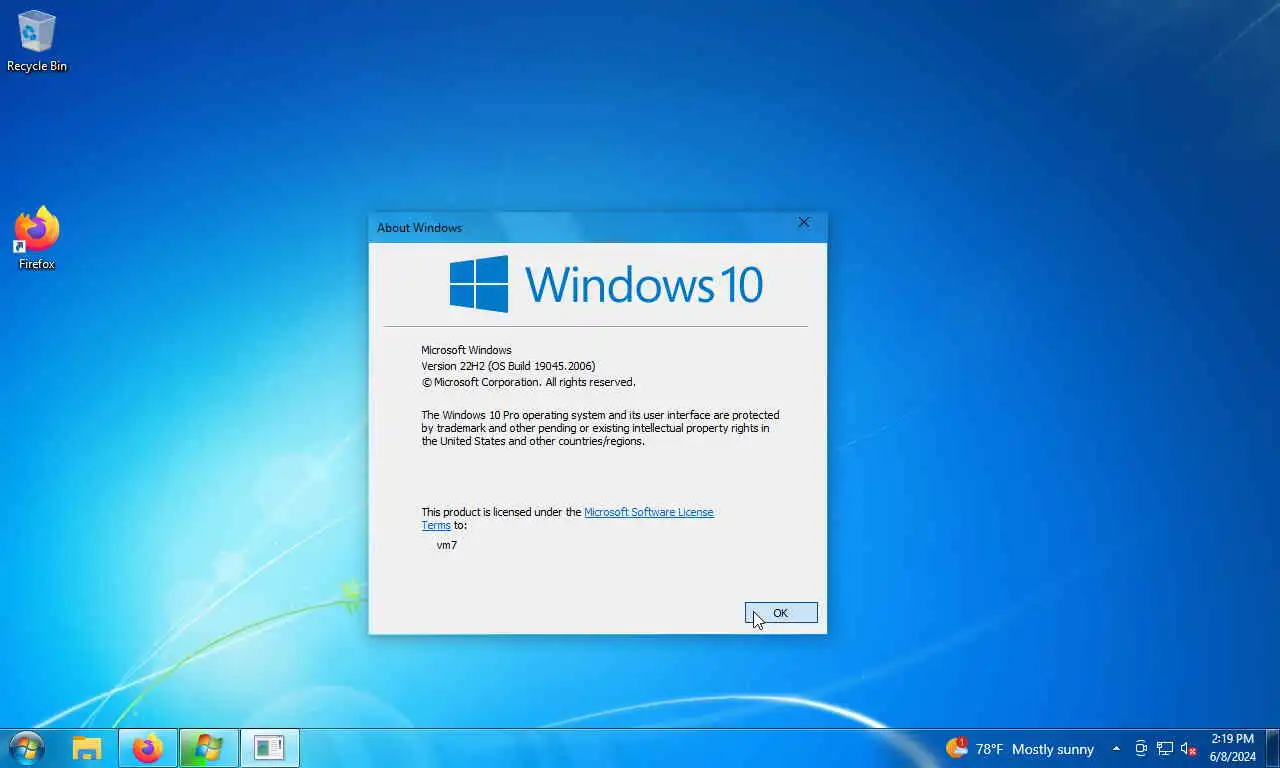Open File Explorer from the taskbar

click(x=87, y=748)
